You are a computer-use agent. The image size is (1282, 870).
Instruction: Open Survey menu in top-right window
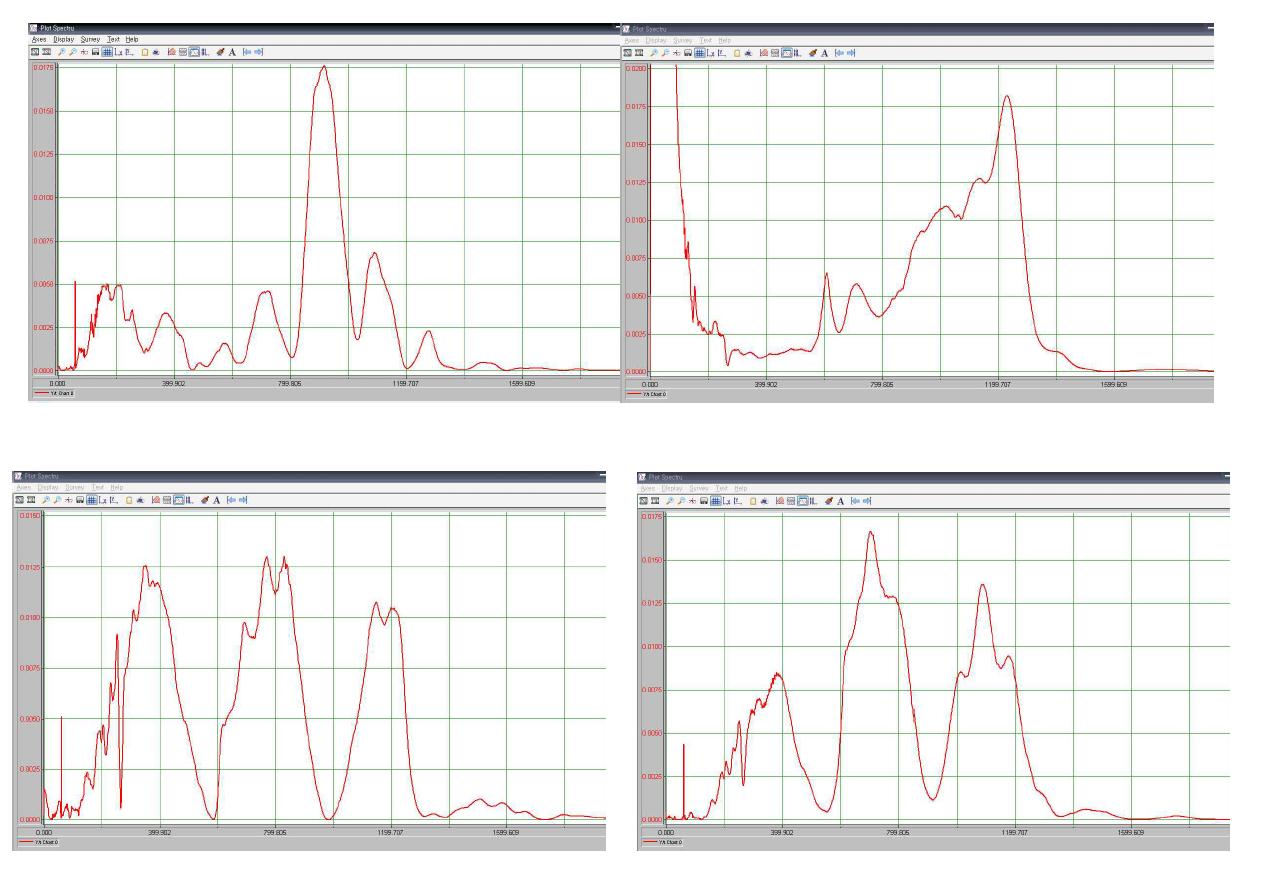(x=683, y=40)
